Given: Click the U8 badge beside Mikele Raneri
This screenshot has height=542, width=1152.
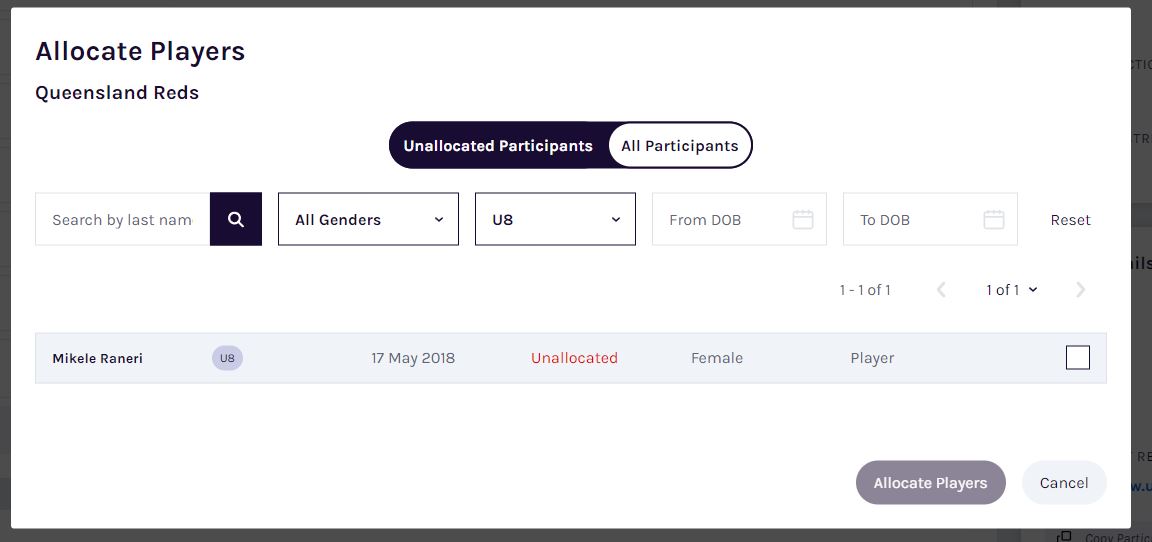Looking at the screenshot, I should [x=227, y=358].
